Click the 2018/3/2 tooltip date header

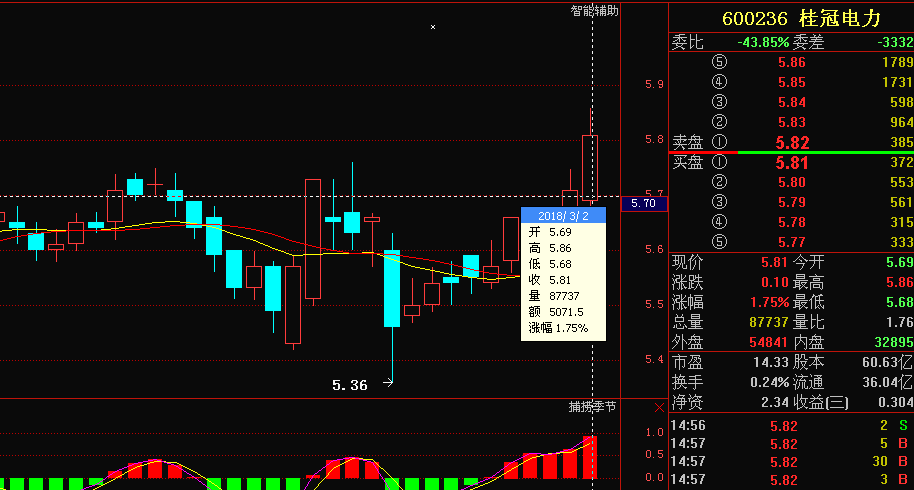pyautogui.click(x=563, y=215)
